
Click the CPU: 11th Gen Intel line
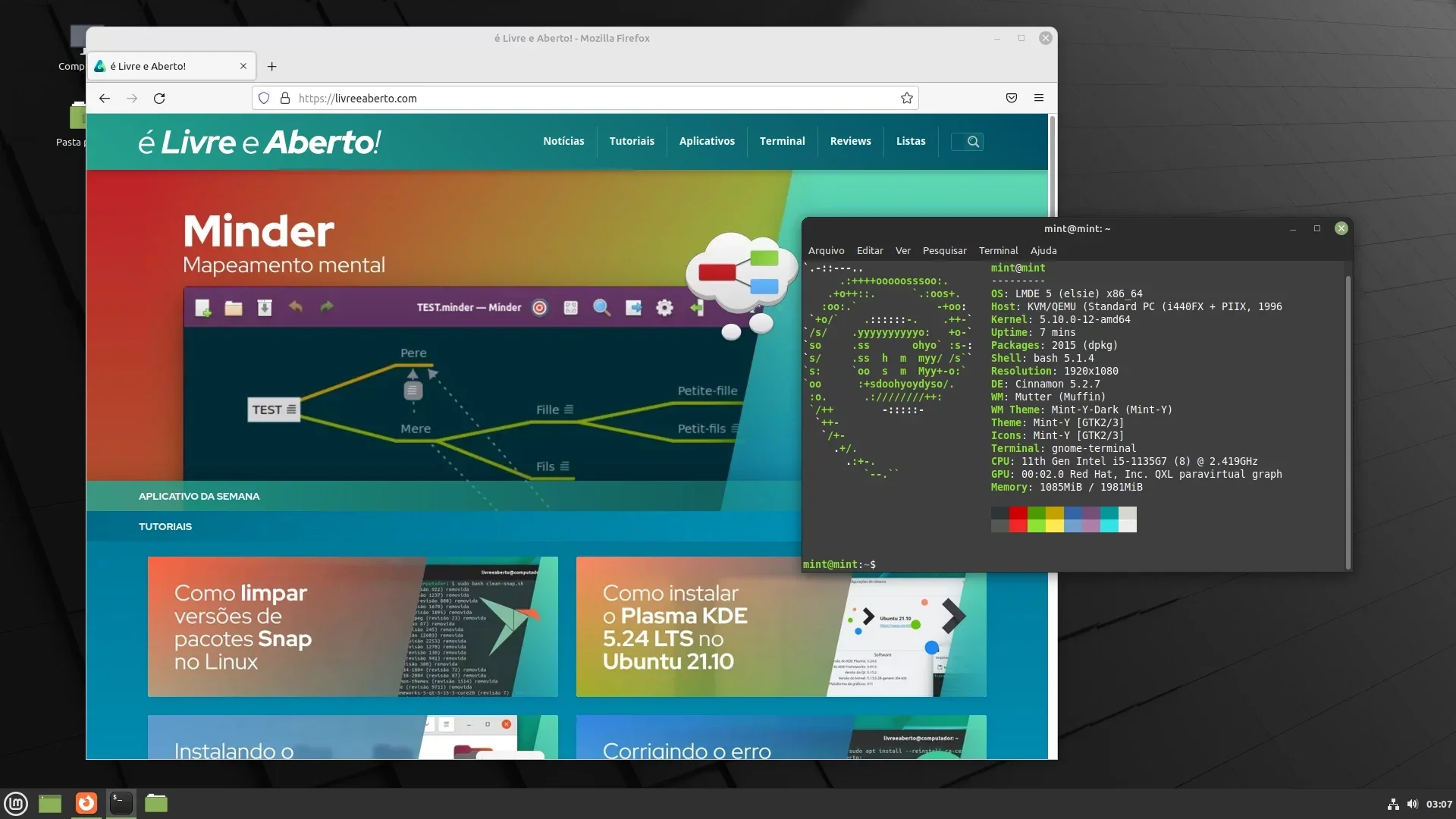[1124, 462]
